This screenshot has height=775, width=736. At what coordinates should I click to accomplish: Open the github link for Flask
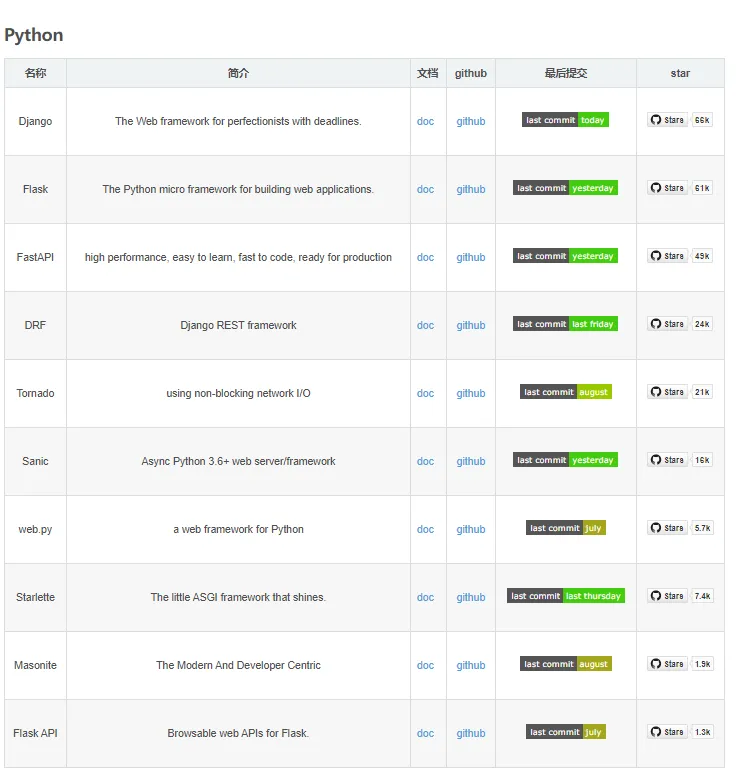[x=471, y=189]
